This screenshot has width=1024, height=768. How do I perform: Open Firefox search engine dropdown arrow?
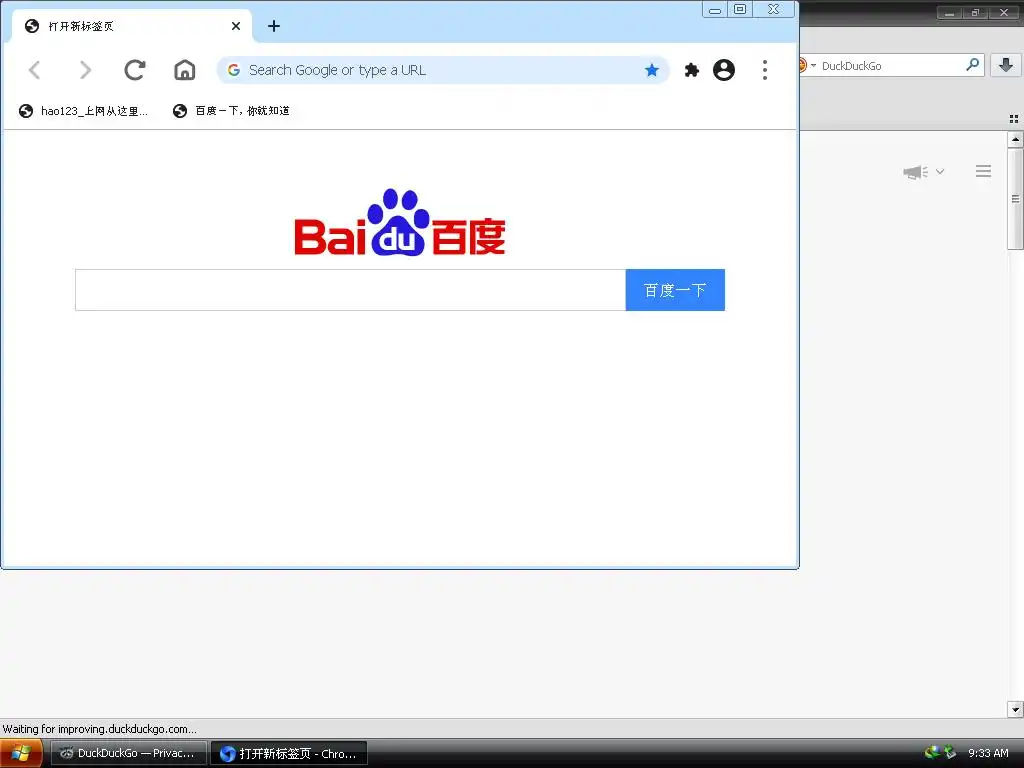tap(813, 65)
